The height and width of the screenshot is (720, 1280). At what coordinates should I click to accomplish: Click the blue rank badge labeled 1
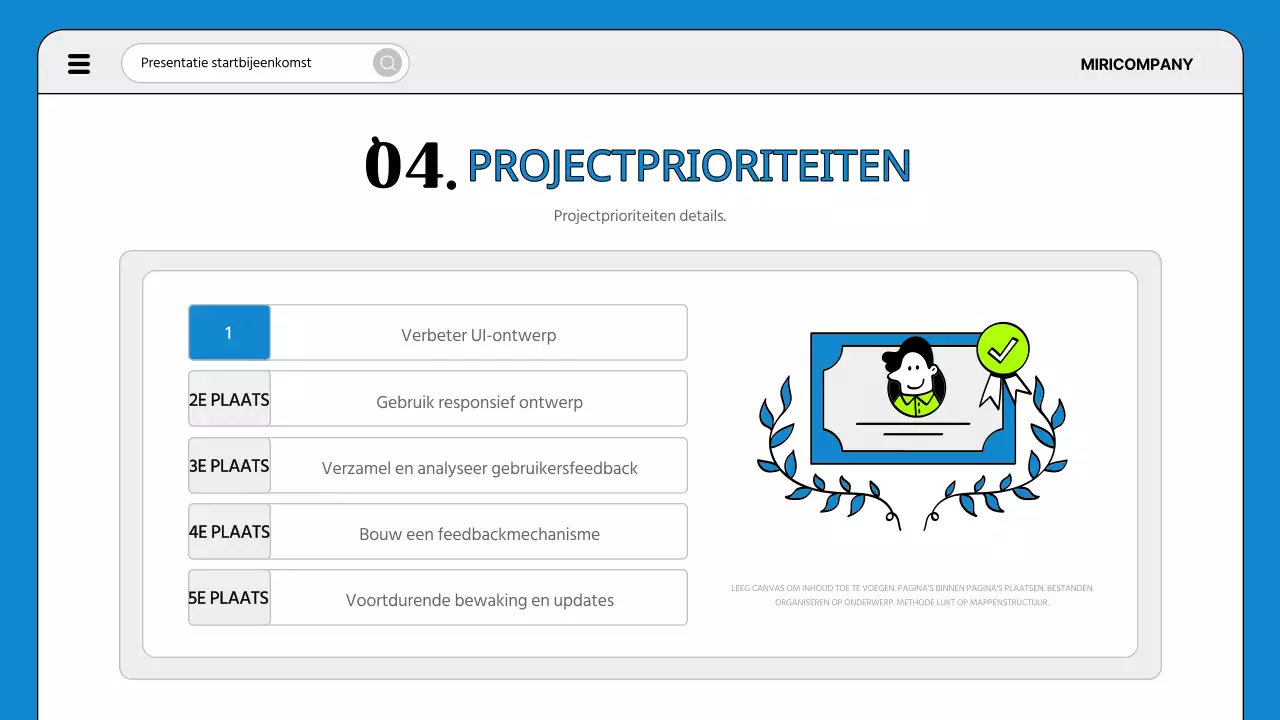tap(228, 332)
